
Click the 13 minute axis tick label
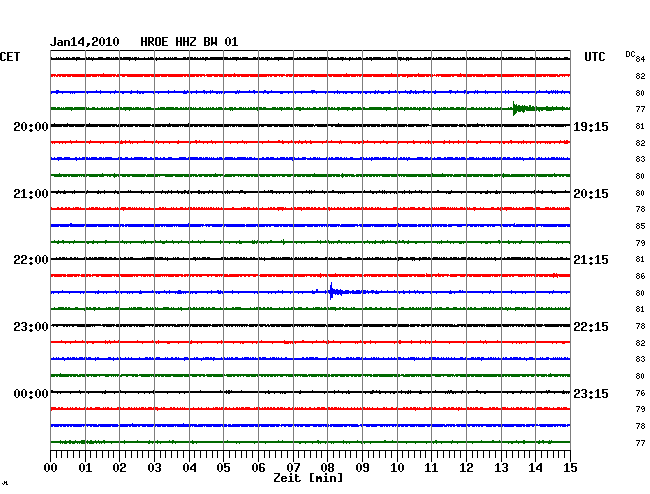pyautogui.click(x=501, y=467)
